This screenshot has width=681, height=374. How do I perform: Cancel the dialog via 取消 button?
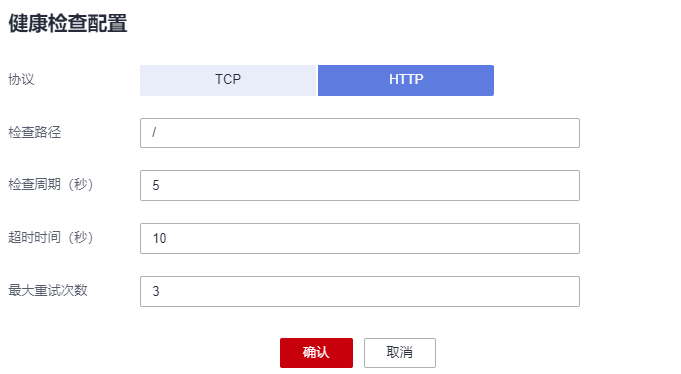400,353
